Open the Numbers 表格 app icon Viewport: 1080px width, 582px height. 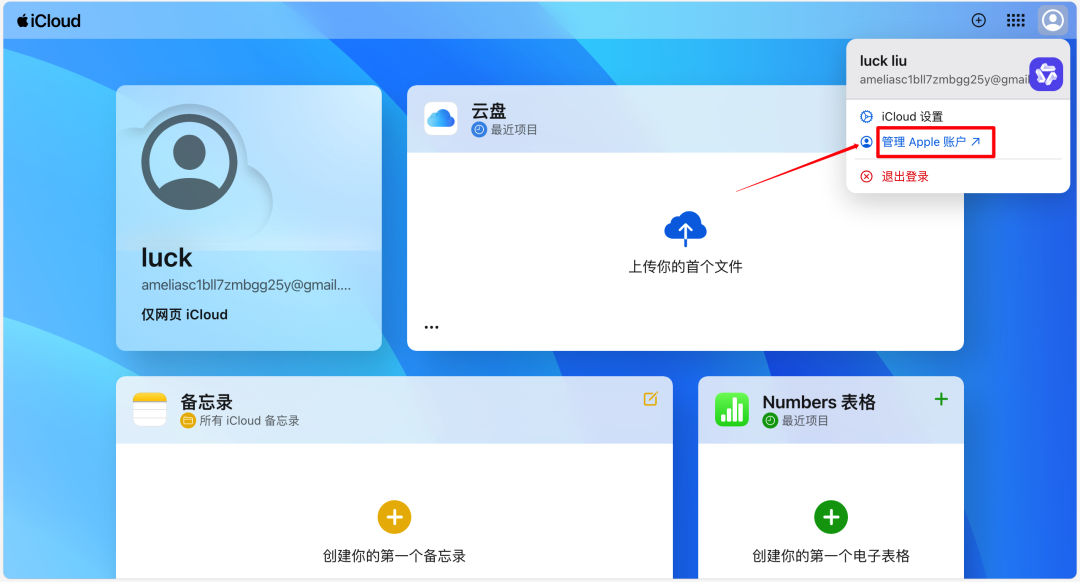click(731, 410)
